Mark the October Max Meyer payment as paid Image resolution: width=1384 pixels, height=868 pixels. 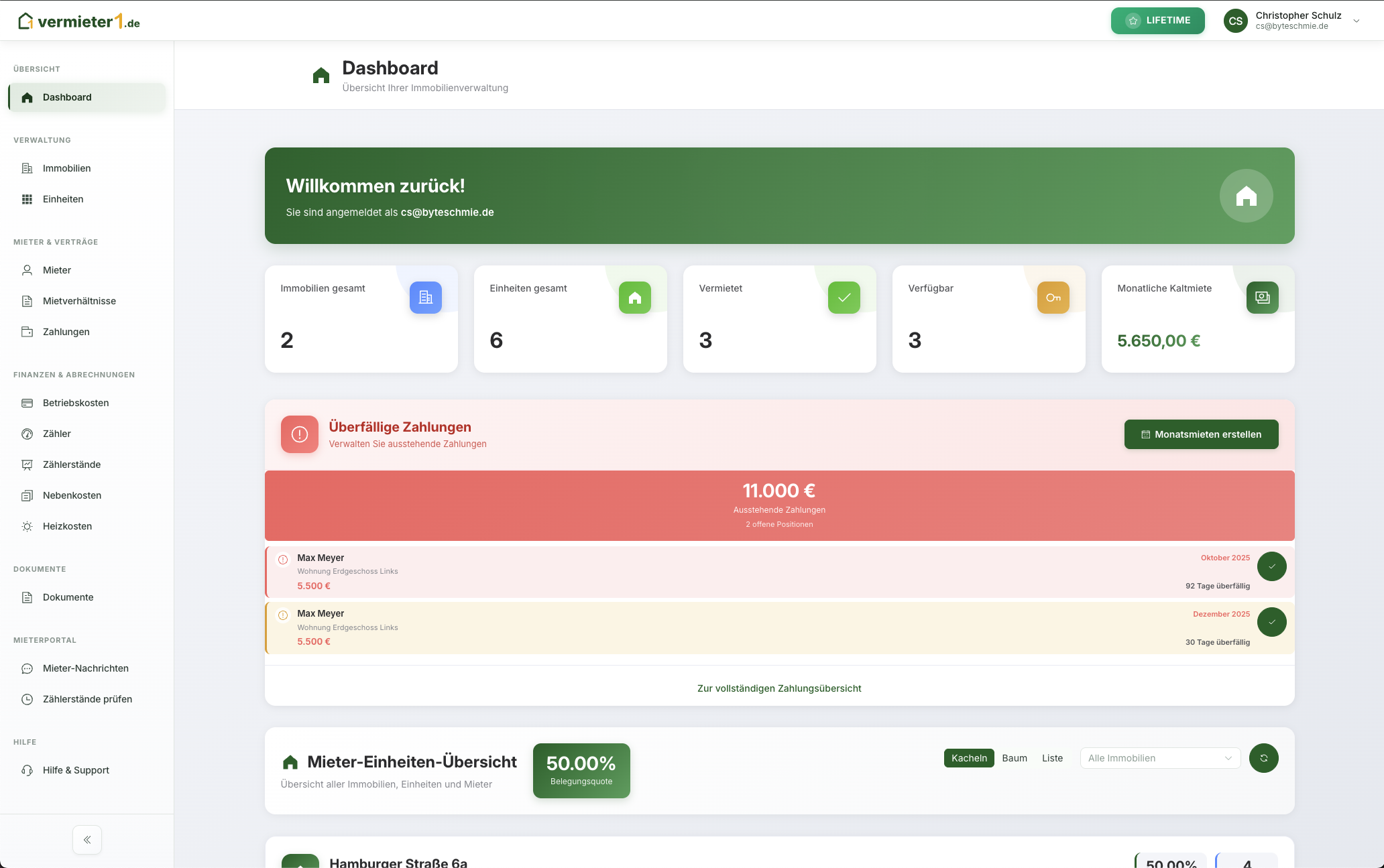coord(1272,566)
